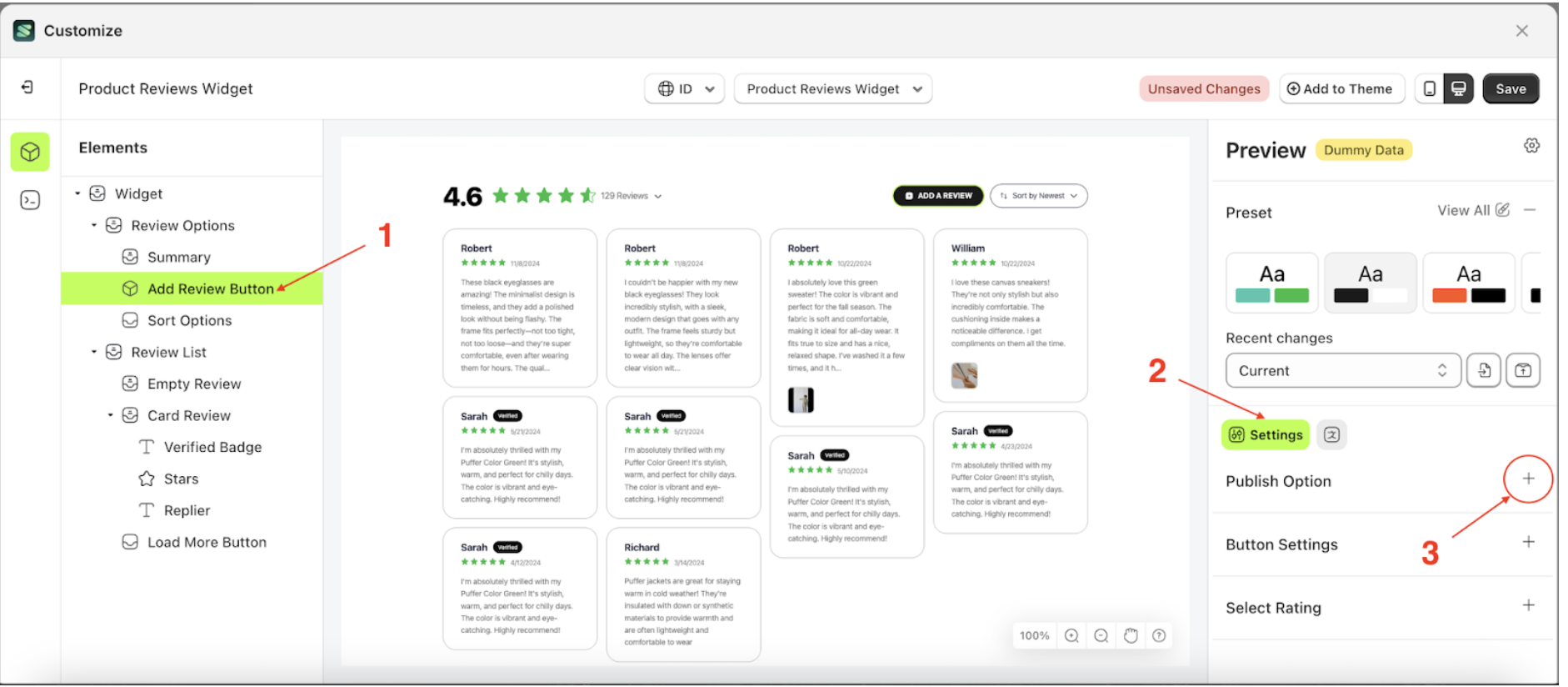Collapse the Widget tree node

[77, 193]
